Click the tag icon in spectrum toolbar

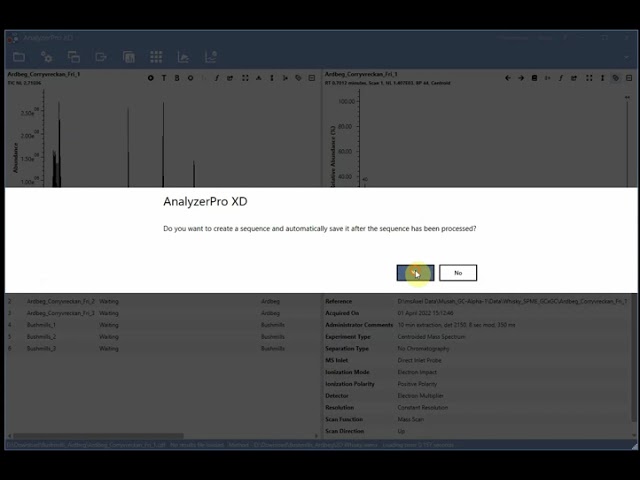click(x=616, y=78)
